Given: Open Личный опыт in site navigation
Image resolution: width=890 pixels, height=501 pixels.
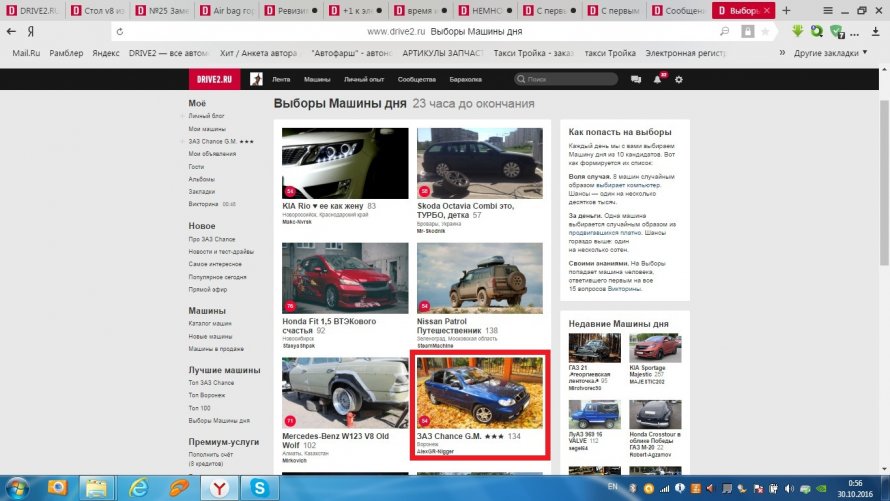Looking at the screenshot, I should point(364,79).
